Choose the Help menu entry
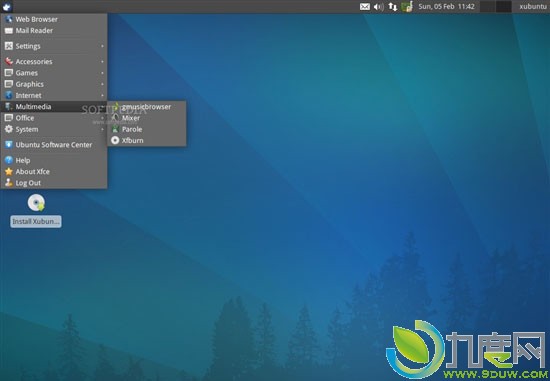Viewport: 550px width, 381px height. click(x=54, y=160)
